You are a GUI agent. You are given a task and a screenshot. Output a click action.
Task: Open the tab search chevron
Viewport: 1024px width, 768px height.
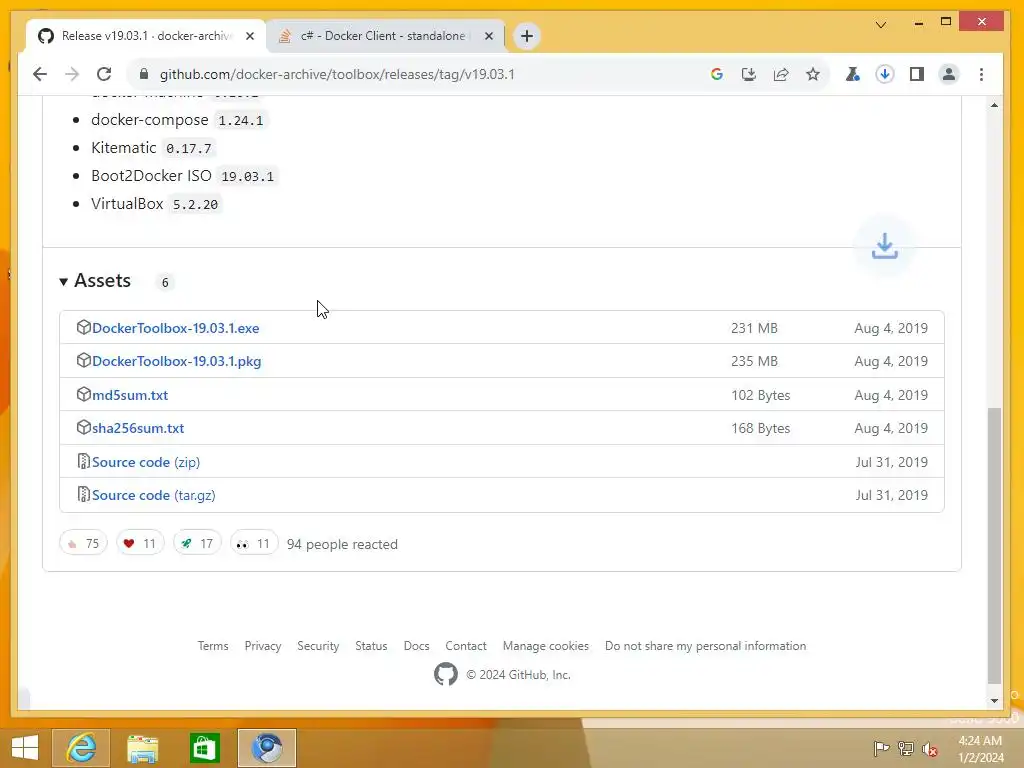click(x=880, y=25)
